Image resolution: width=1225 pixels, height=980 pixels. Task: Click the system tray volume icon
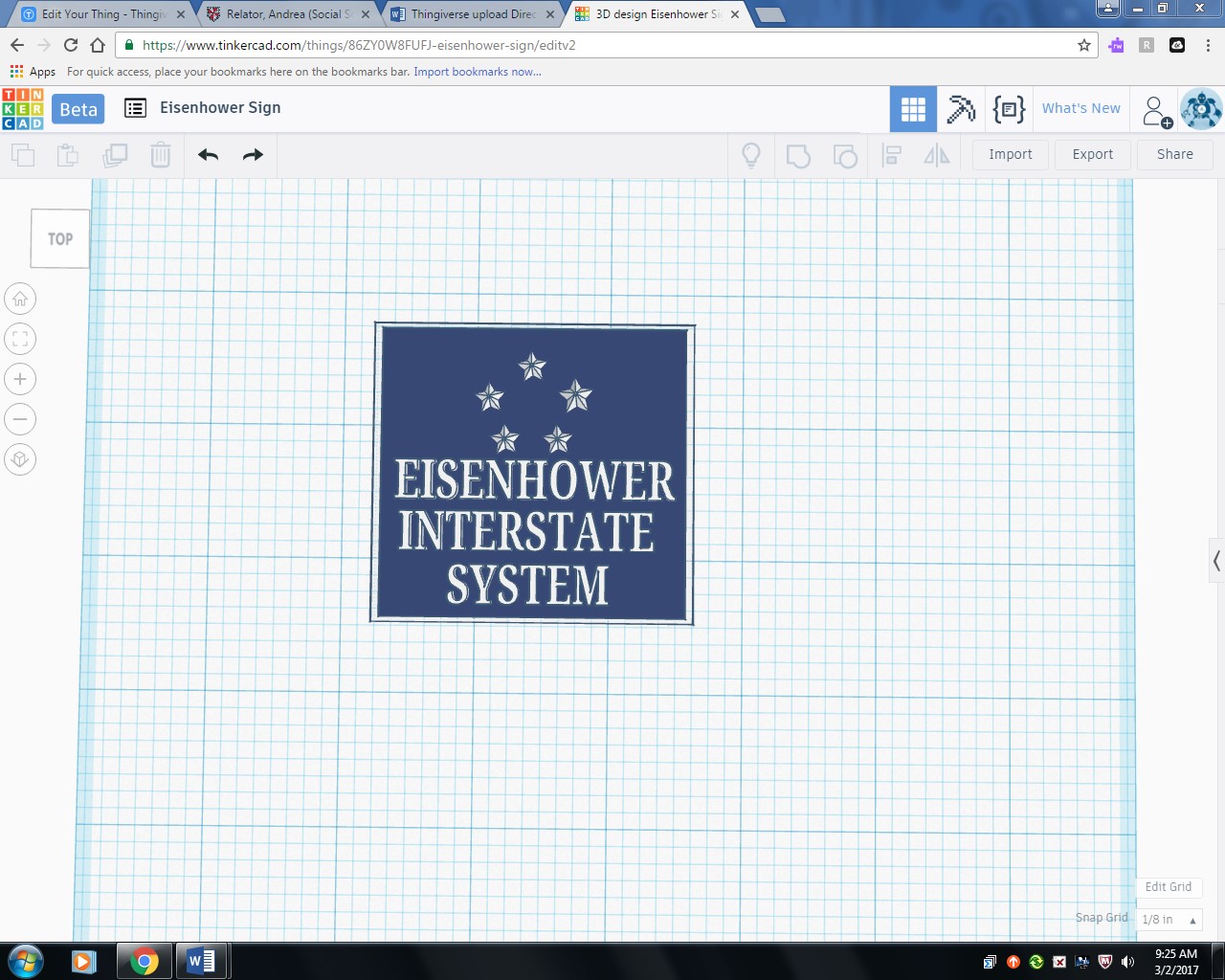[x=1128, y=962]
